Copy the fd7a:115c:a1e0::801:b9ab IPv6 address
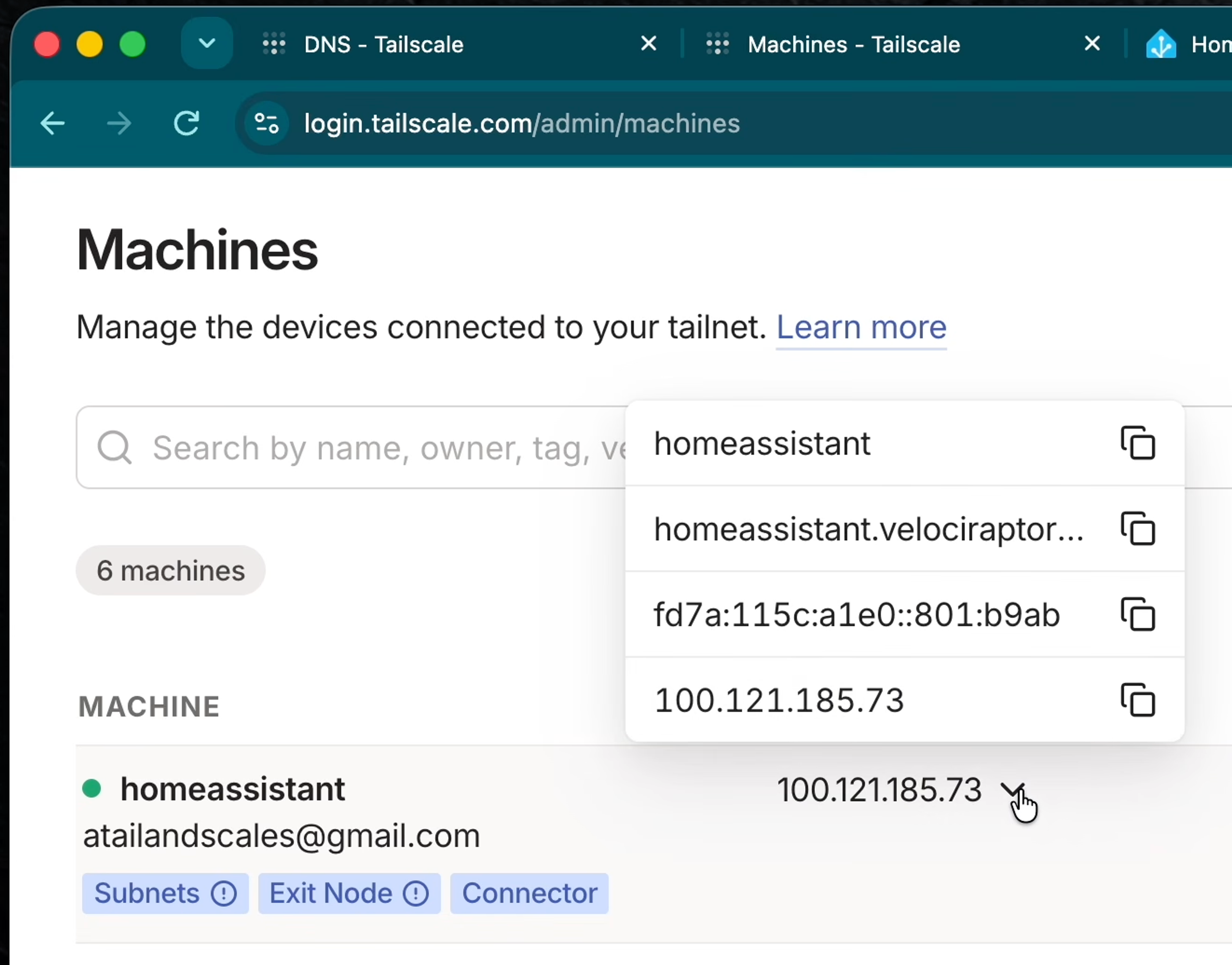The width and height of the screenshot is (1232, 965). 1138,615
